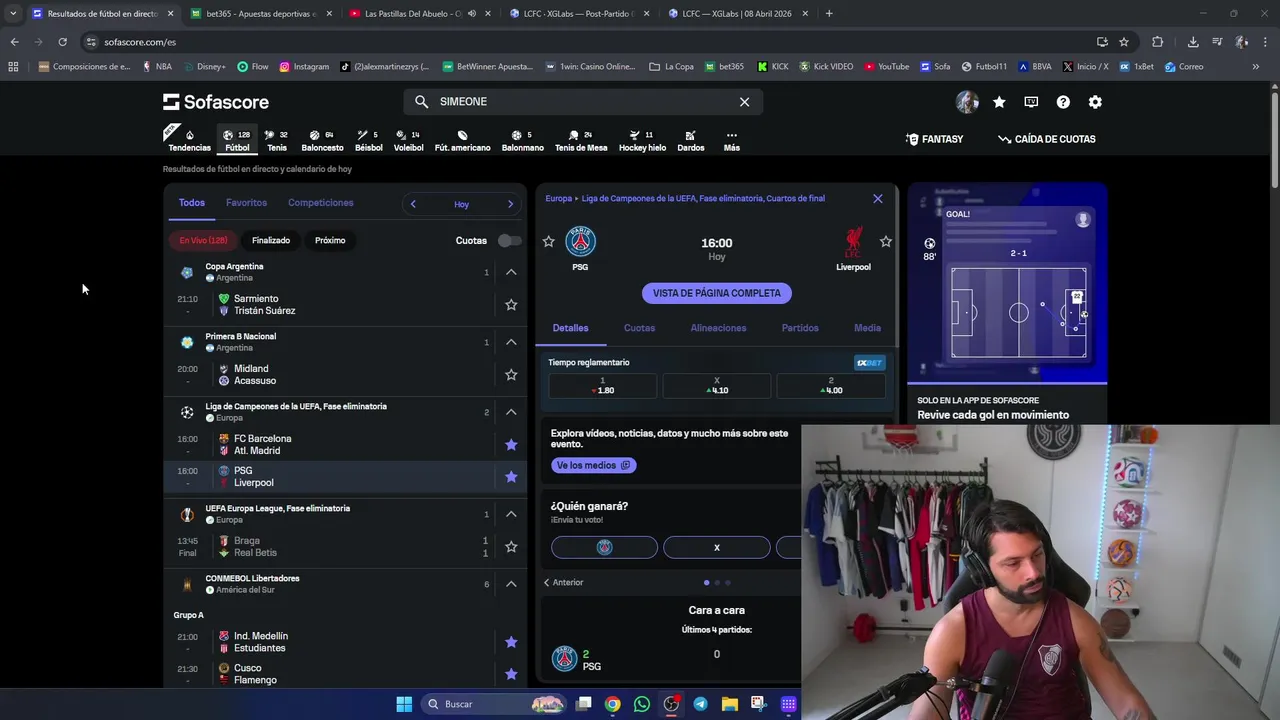
Task: Open the Fút. americano category
Action: click(x=462, y=140)
